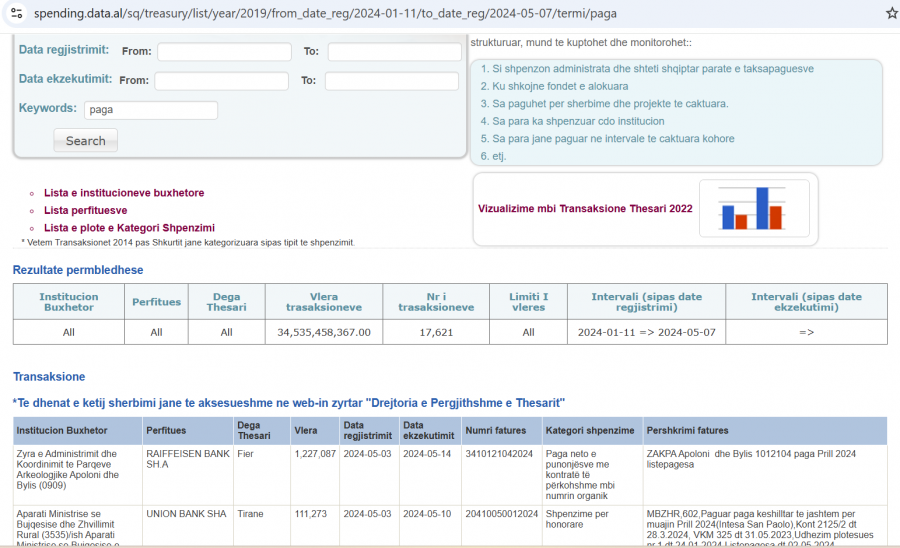Click item Sa para ka shpenzuar cdo institucion
Screen dimensions: 900x548
click(578, 121)
